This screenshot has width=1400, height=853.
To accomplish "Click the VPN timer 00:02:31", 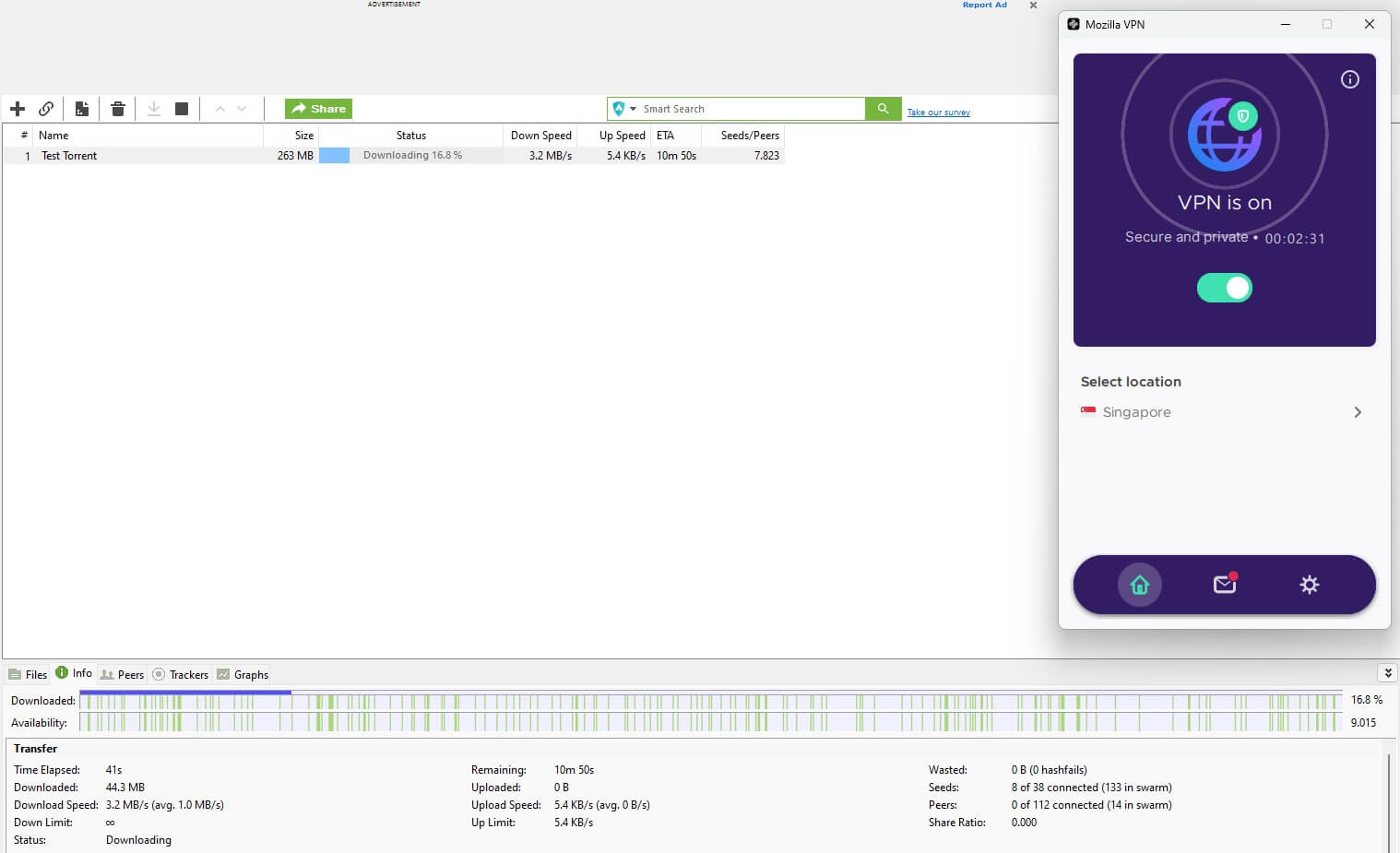I will click(x=1294, y=238).
